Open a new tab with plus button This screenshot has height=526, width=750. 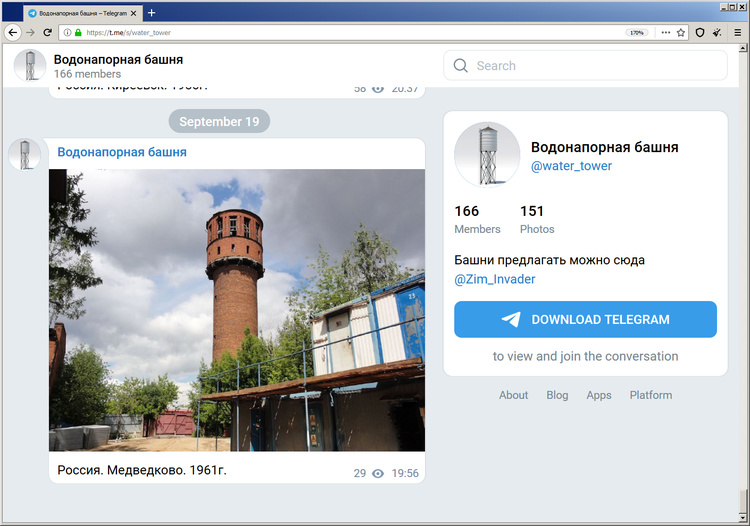[x=152, y=13]
